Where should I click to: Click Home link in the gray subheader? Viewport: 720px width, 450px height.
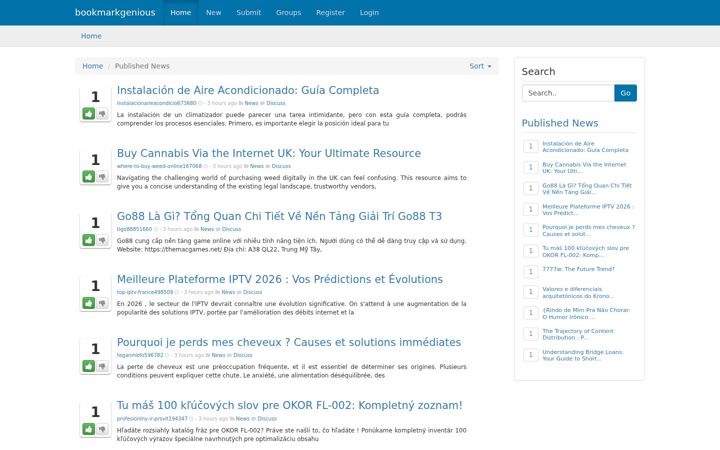pos(91,36)
